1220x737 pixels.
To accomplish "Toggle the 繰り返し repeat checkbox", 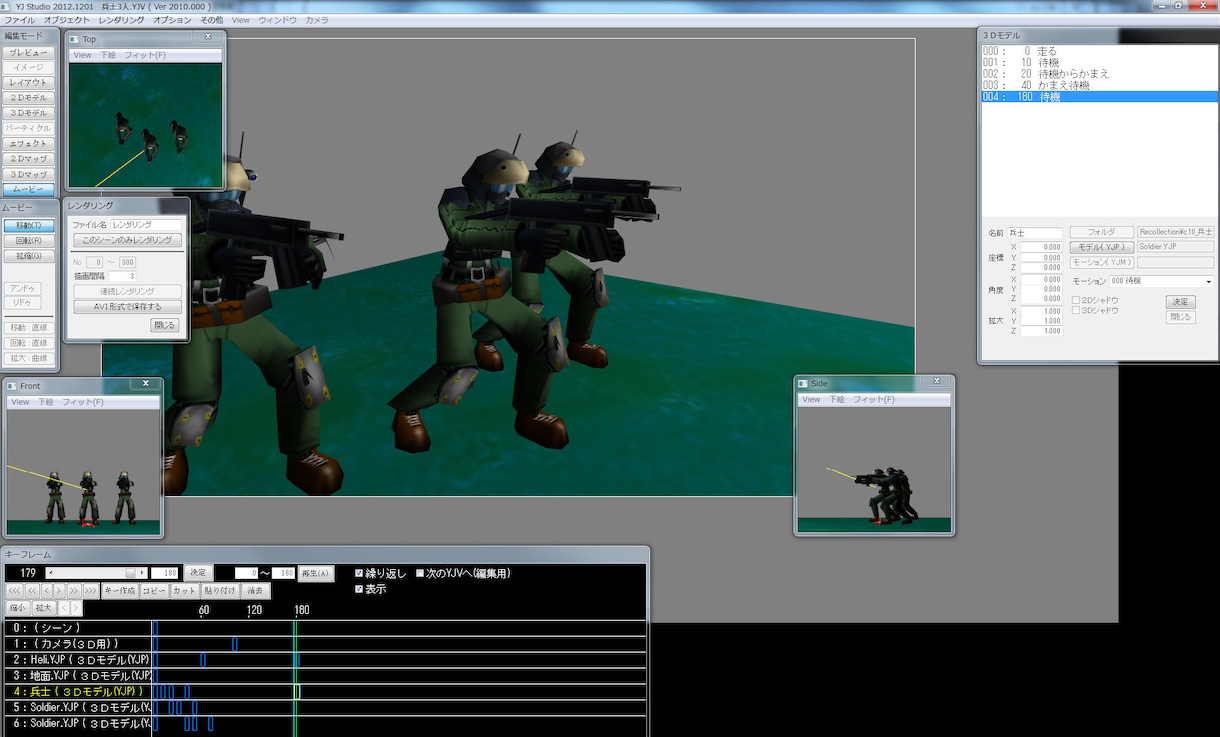I will tap(360, 574).
